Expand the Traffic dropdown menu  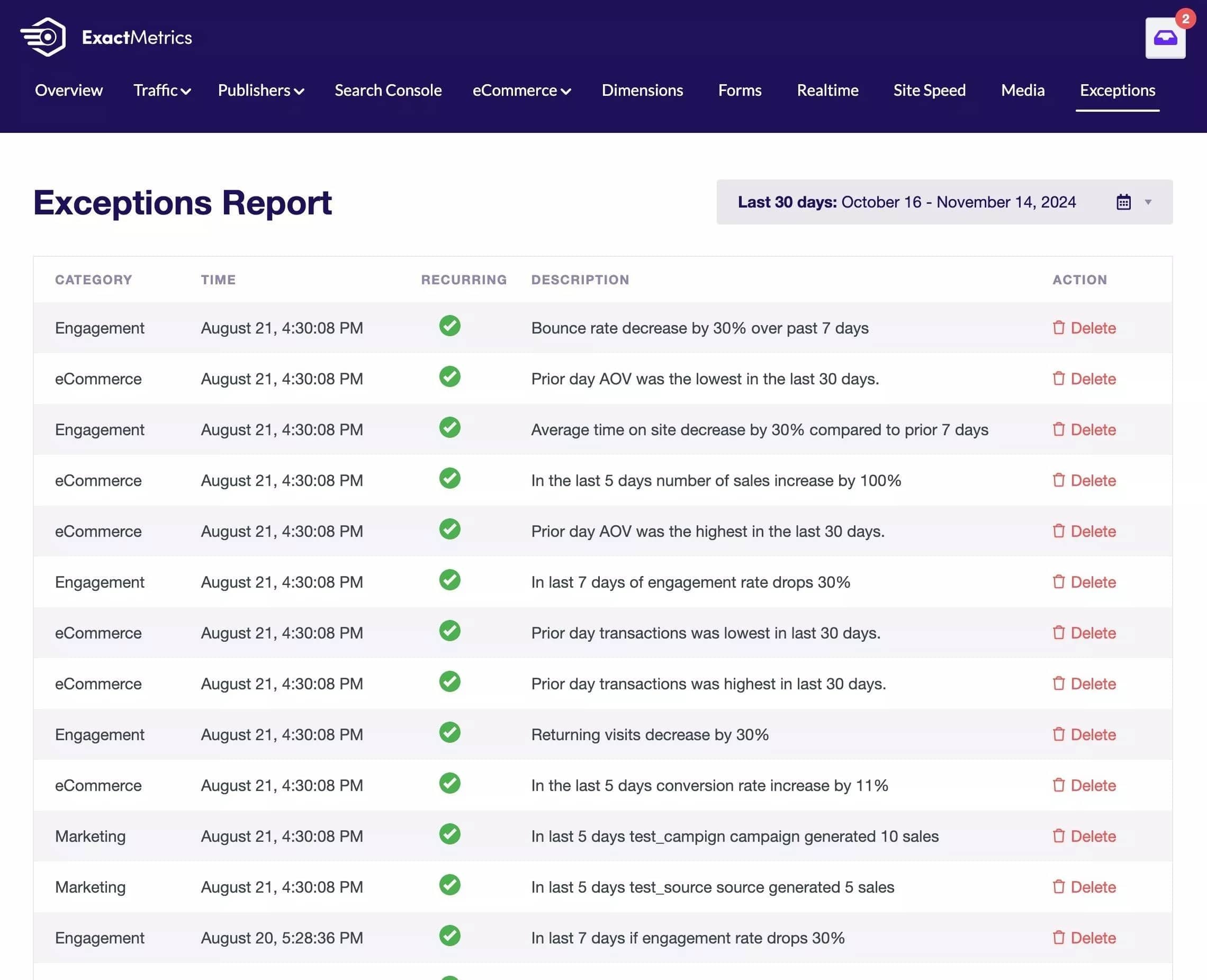coord(162,91)
